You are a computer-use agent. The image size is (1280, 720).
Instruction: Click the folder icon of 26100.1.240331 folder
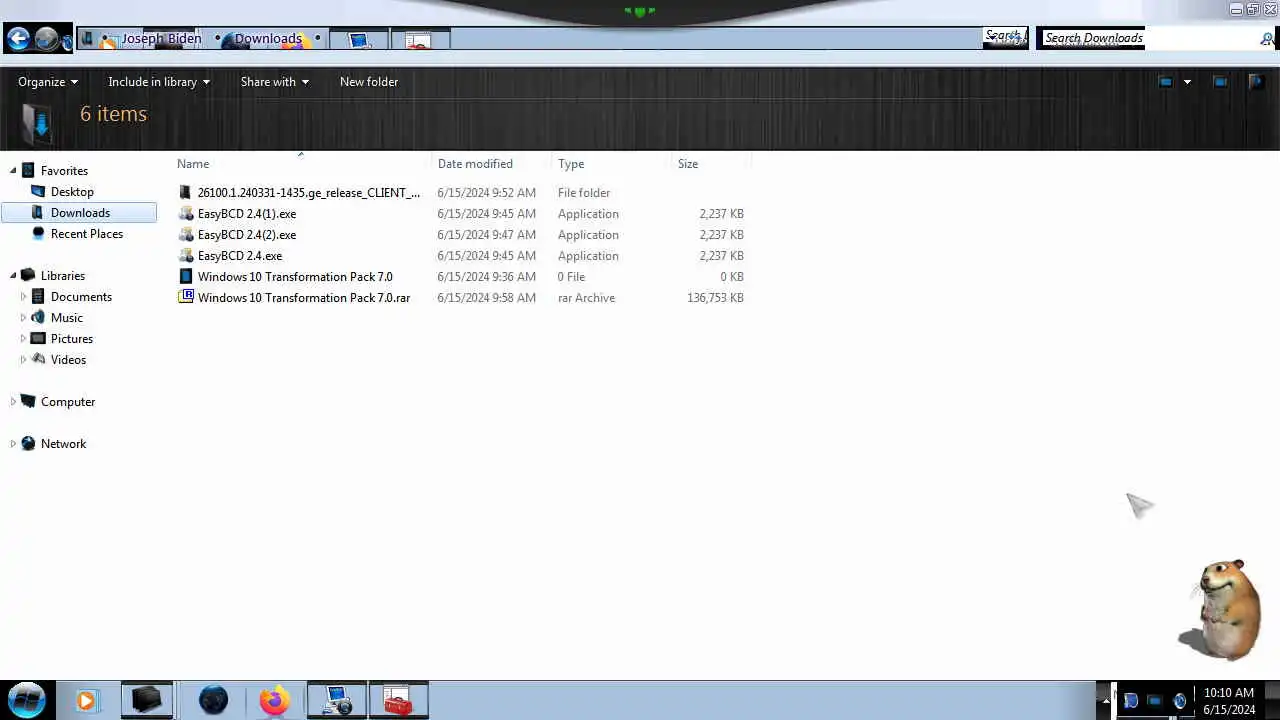coord(185,193)
